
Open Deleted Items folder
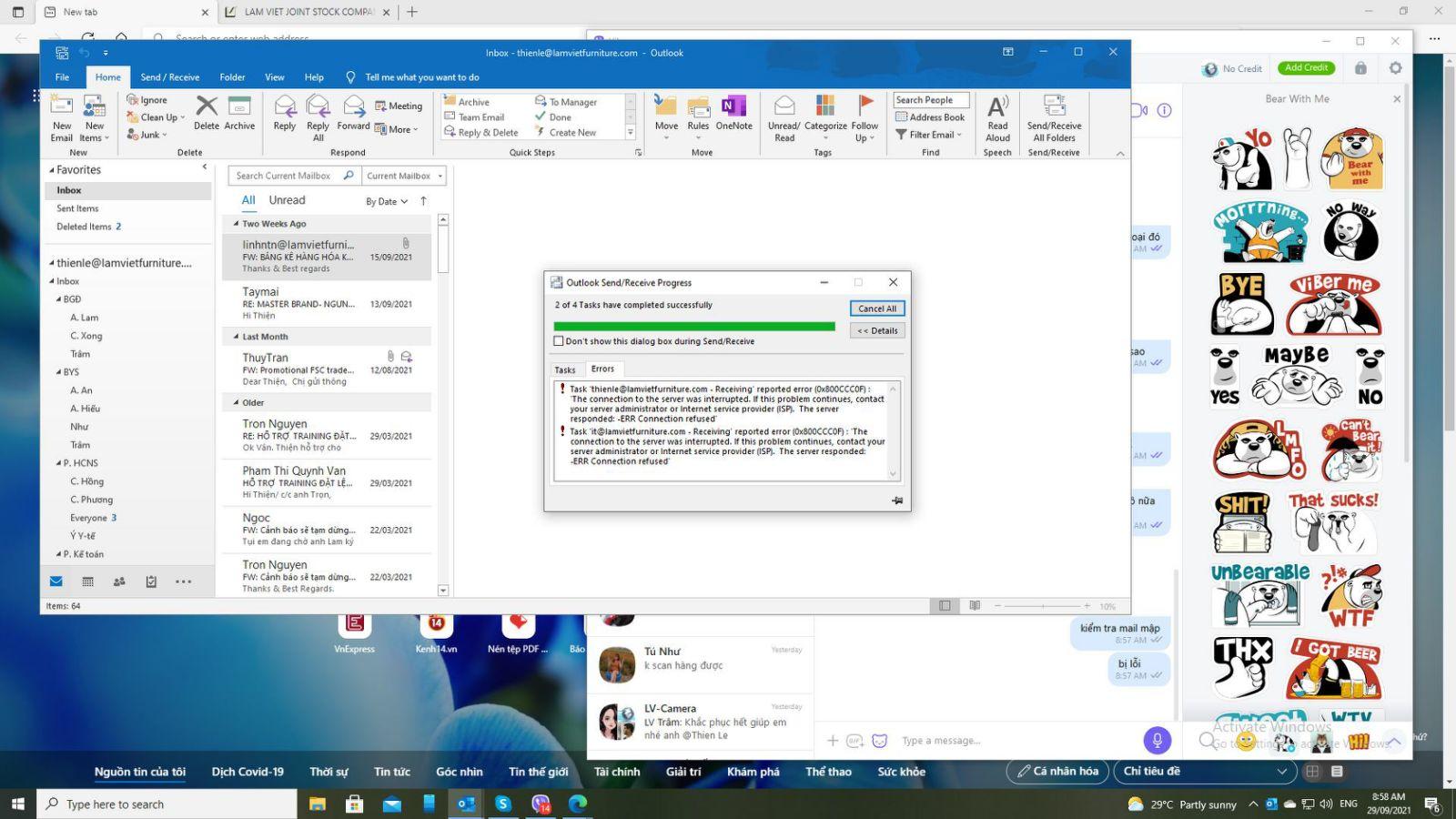(x=88, y=227)
